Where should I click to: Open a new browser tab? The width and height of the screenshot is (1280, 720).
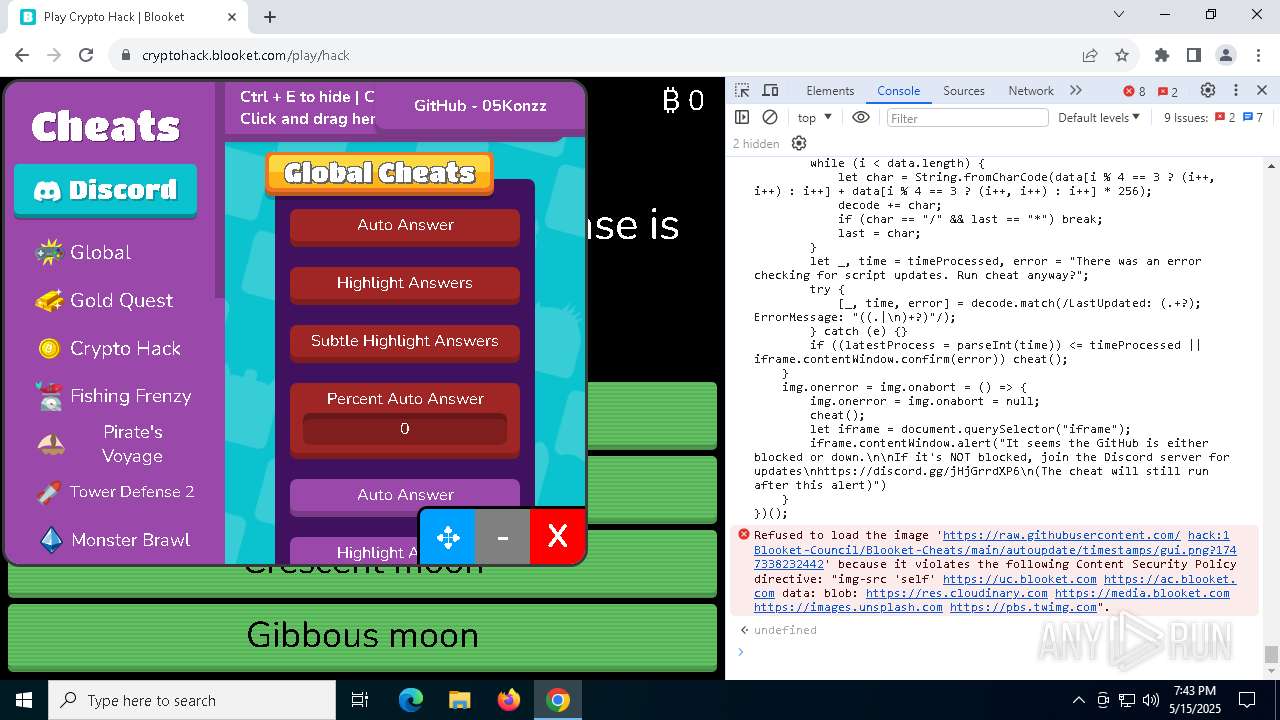click(x=270, y=16)
